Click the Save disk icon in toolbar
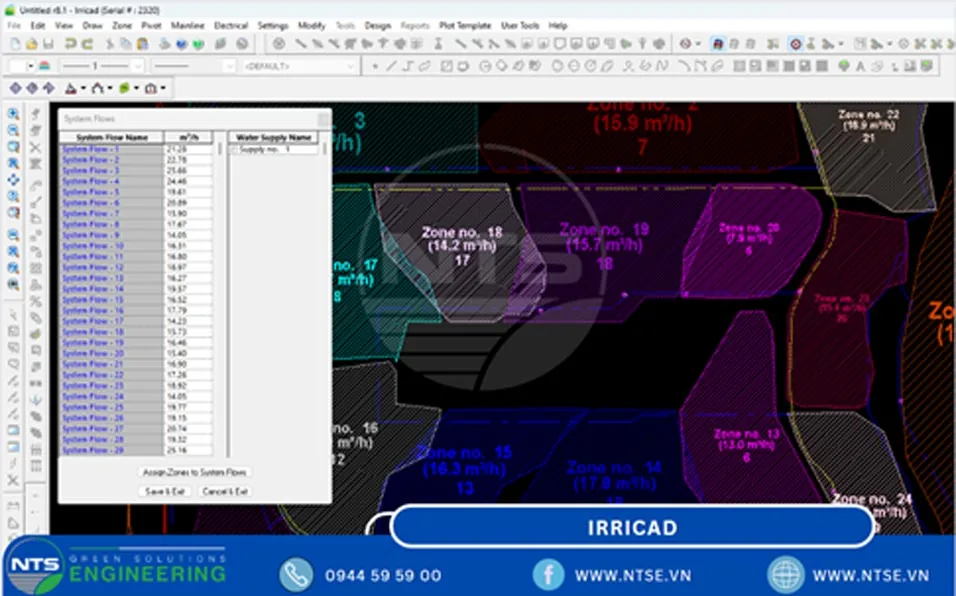The width and height of the screenshot is (956, 596). (x=48, y=44)
